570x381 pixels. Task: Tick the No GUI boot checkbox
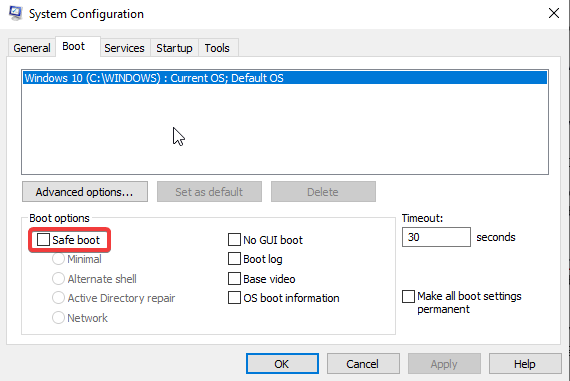click(234, 240)
